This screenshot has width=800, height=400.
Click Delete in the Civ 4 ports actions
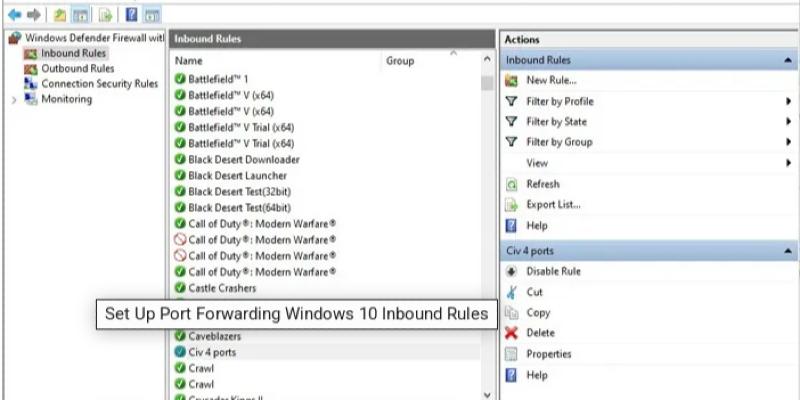point(540,333)
